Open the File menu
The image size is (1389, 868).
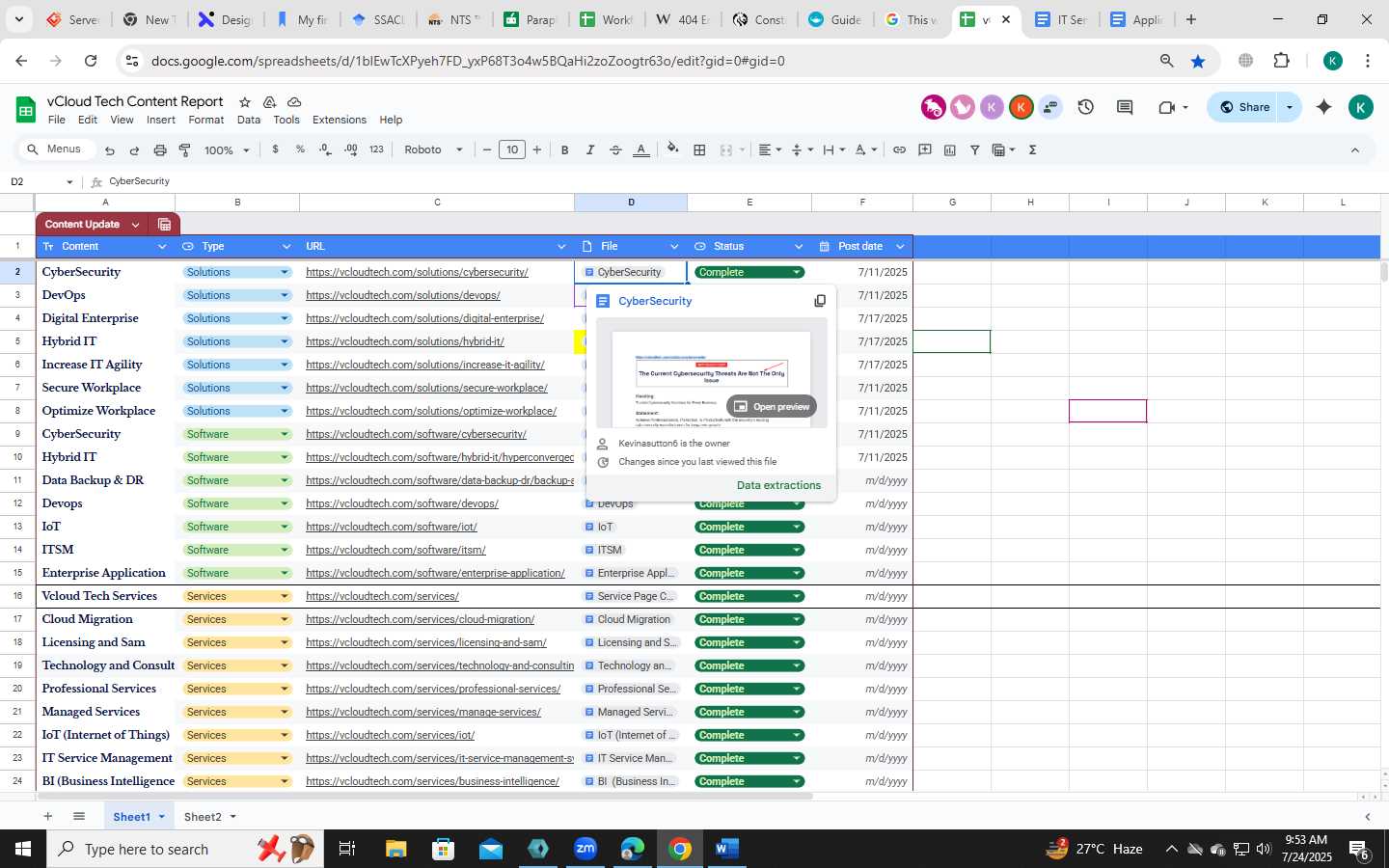(57, 120)
